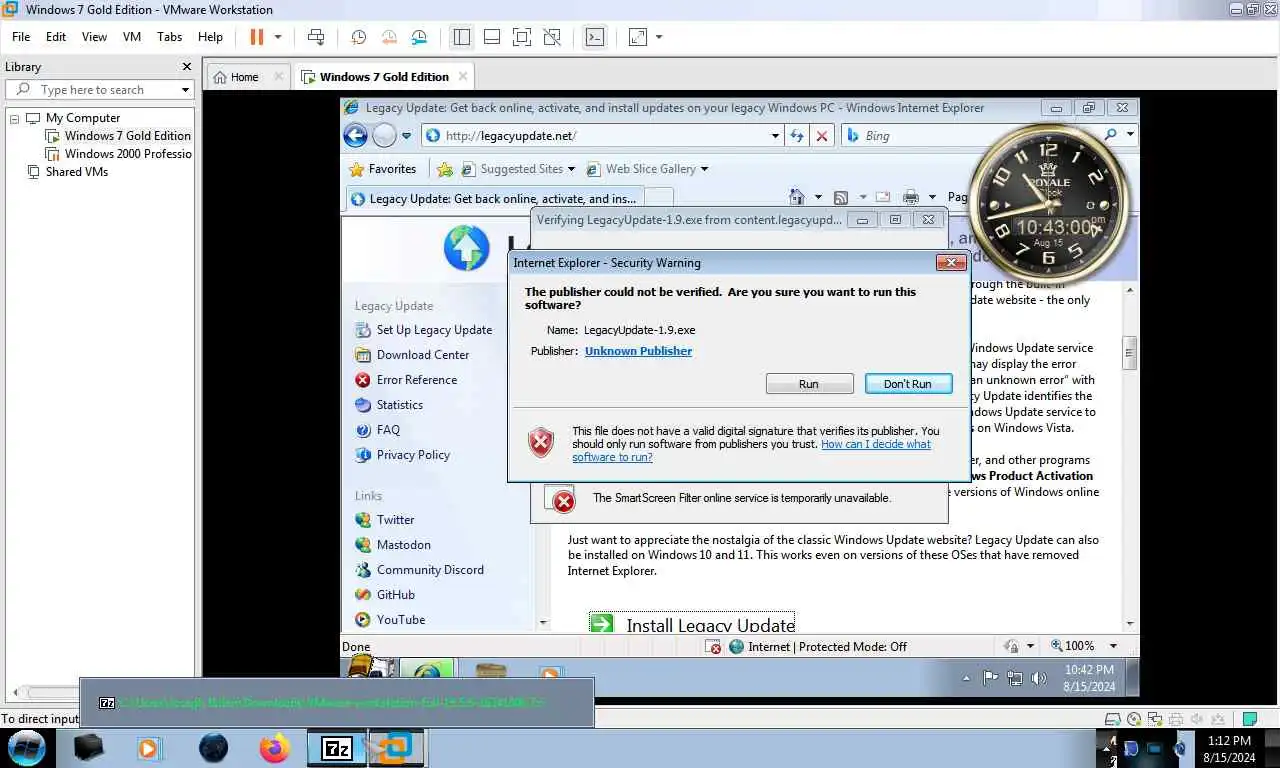Screen dimensions: 1280x768
Task: Click the stretch guest display icon
Action: (637, 37)
